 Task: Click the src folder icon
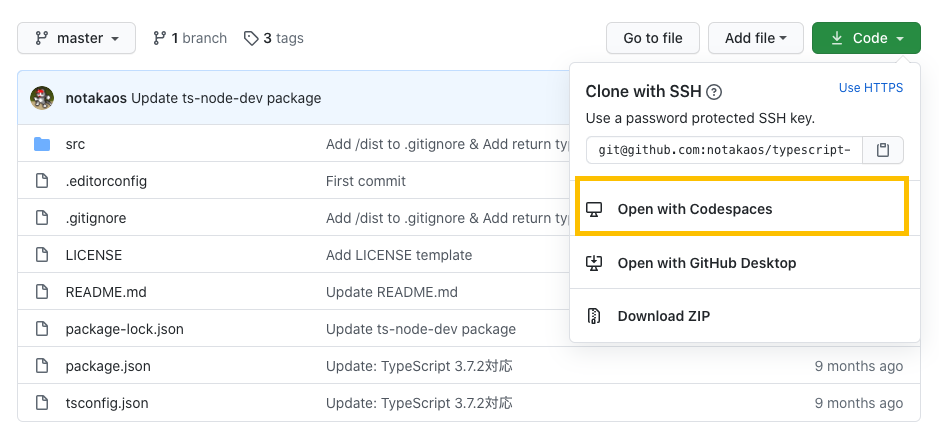click(42, 144)
